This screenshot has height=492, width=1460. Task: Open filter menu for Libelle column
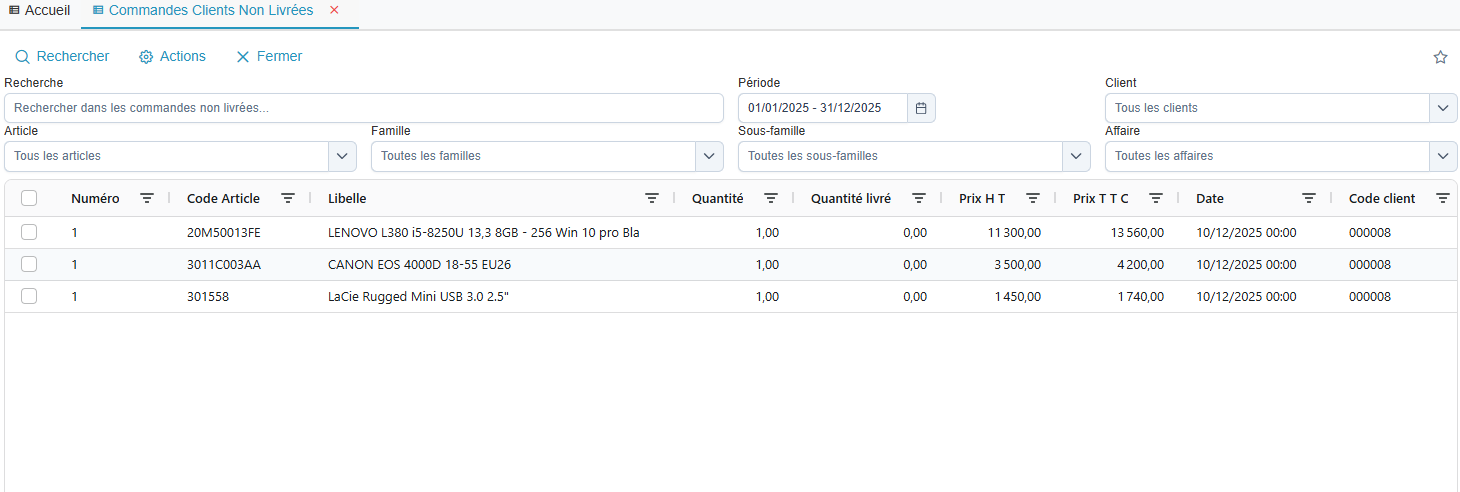click(652, 199)
